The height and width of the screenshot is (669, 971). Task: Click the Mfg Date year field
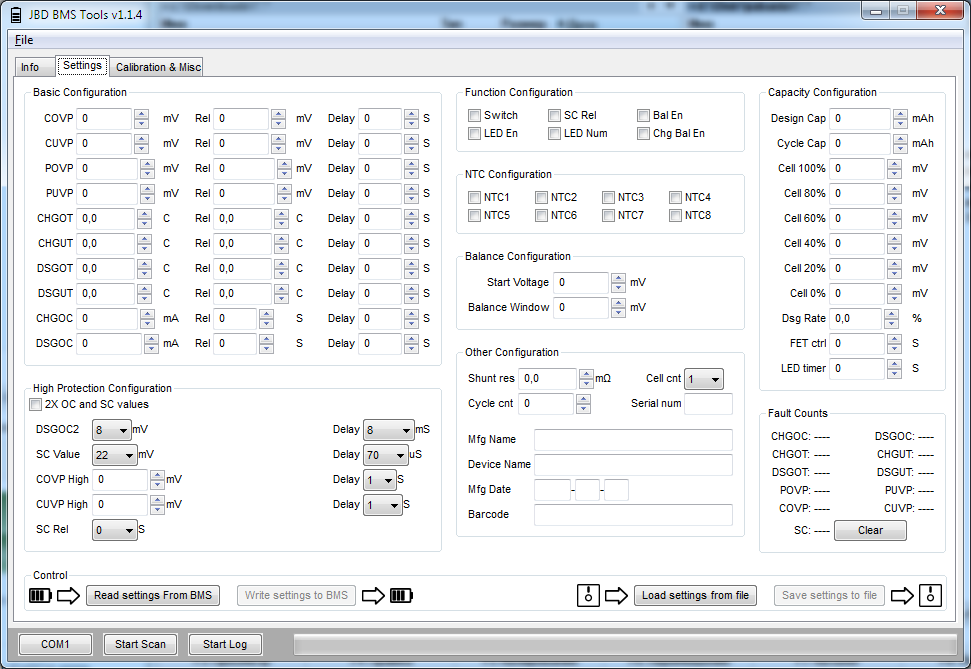tap(552, 489)
